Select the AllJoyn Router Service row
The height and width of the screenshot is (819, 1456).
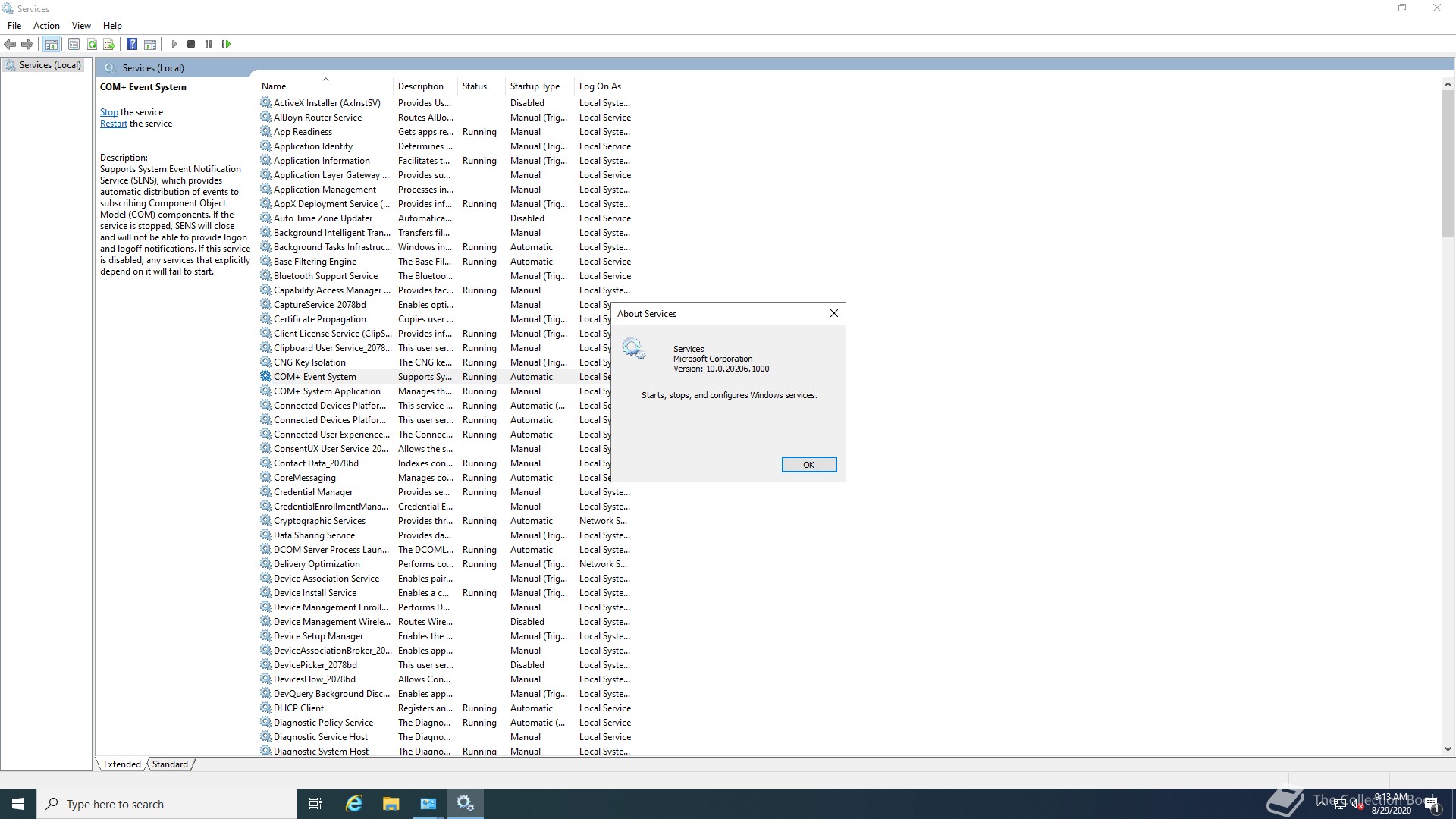[446, 118]
